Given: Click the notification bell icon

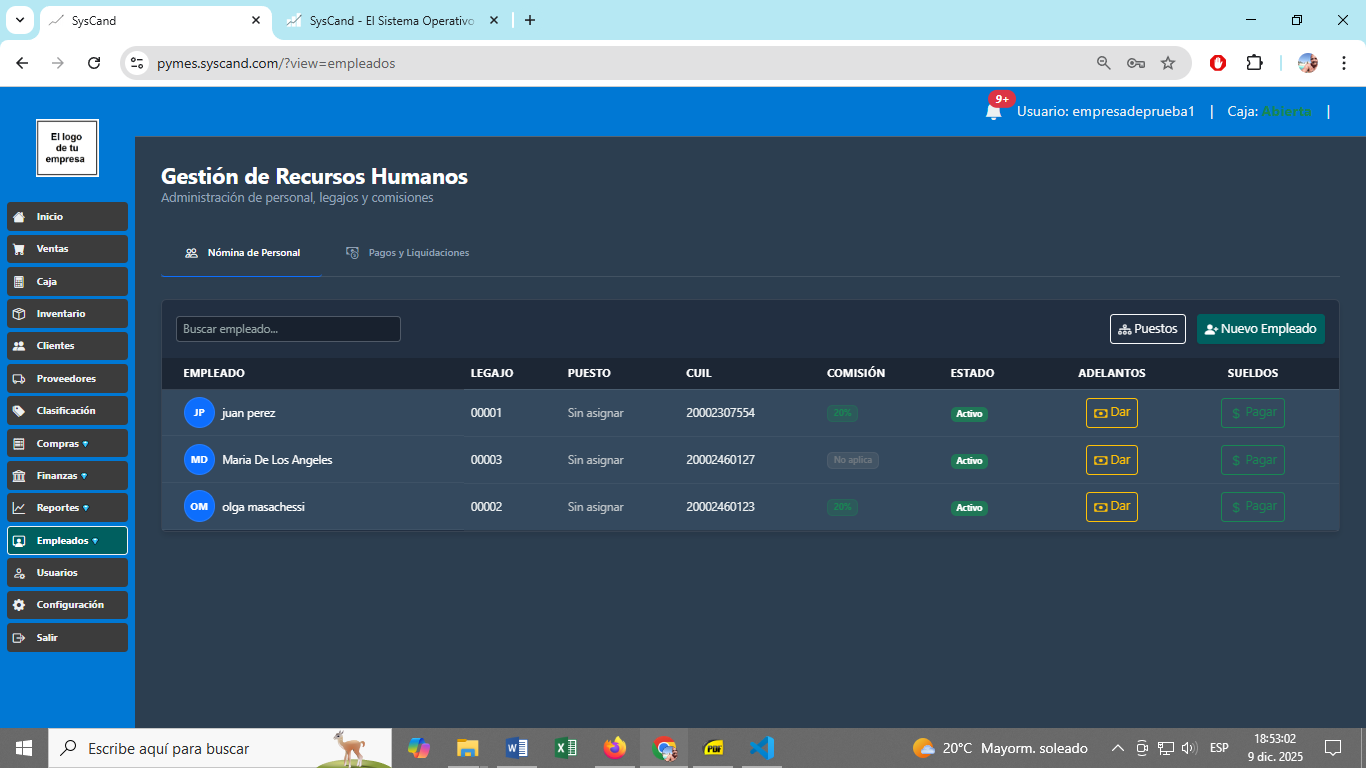Looking at the screenshot, I should pyautogui.click(x=993, y=112).
